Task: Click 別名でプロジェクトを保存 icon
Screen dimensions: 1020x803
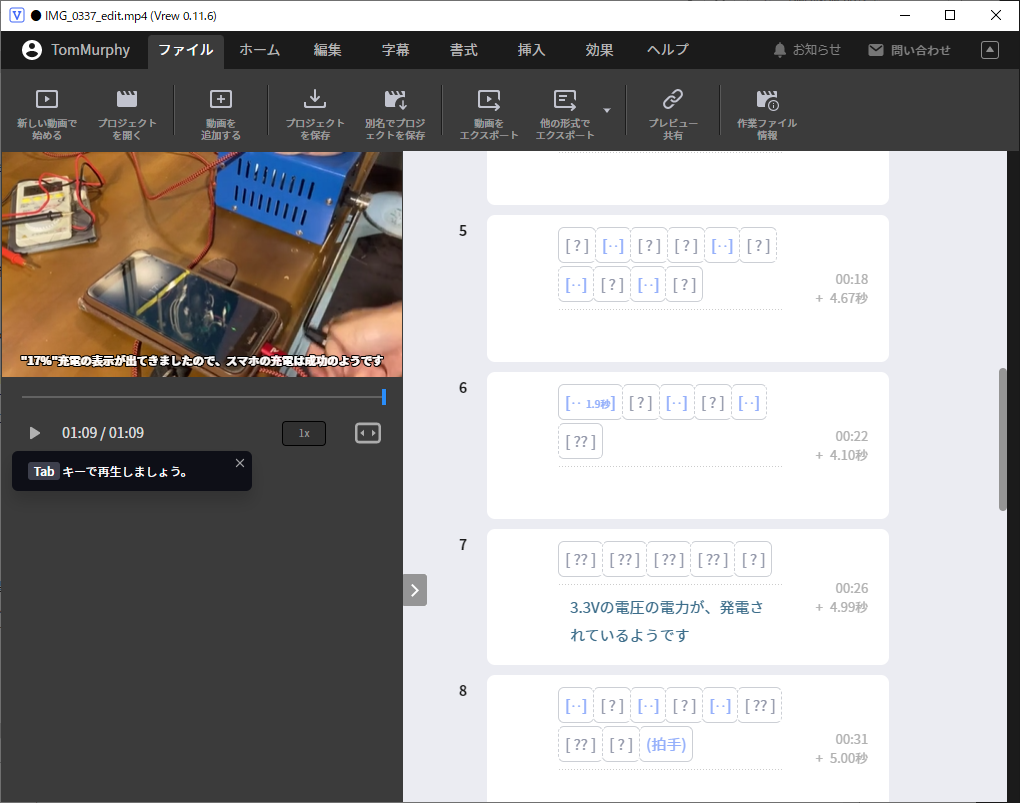Action: tap(395, 100)
